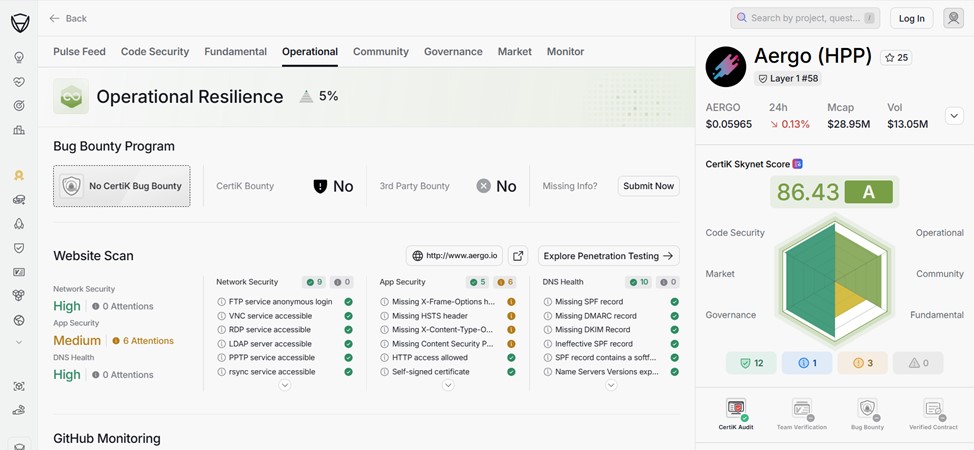This screenshot has height=450, width=974.
Task: Select the CertiK Audit badge icon
Action: (736, 409)
